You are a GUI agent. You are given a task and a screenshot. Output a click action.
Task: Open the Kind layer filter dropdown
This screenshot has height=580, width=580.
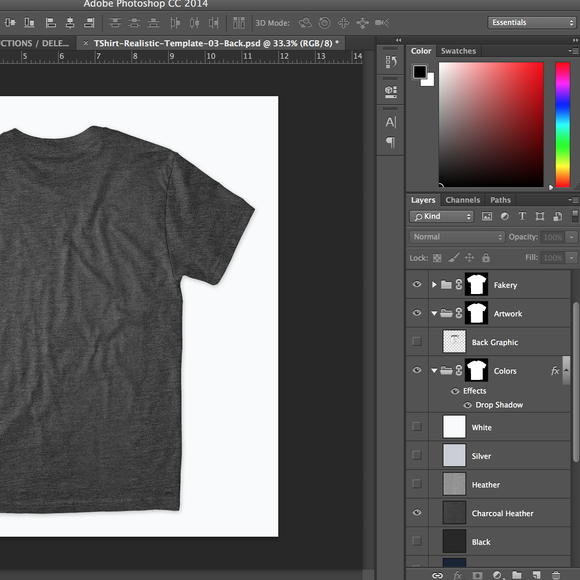click(x=441, y=216)
